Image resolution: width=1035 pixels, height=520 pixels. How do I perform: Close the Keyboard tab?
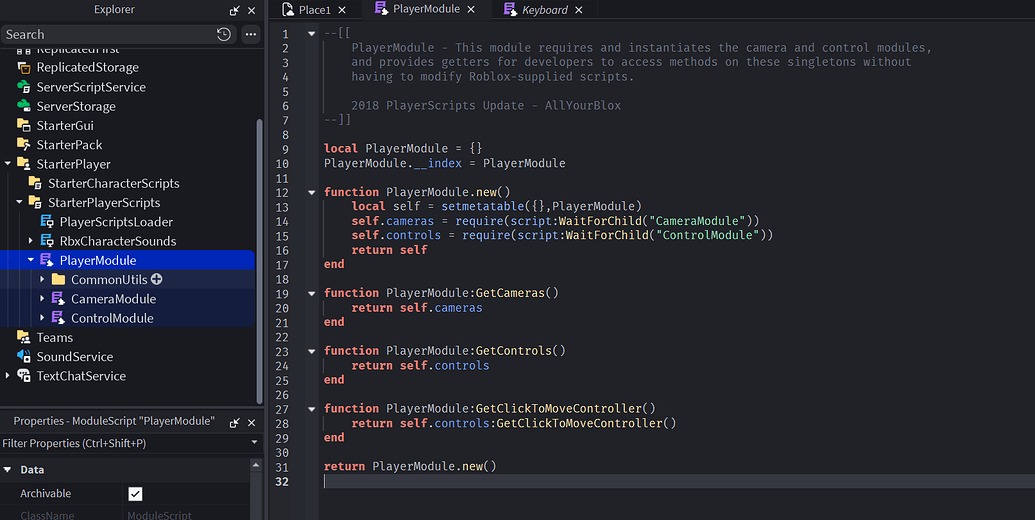pos(579,10)
